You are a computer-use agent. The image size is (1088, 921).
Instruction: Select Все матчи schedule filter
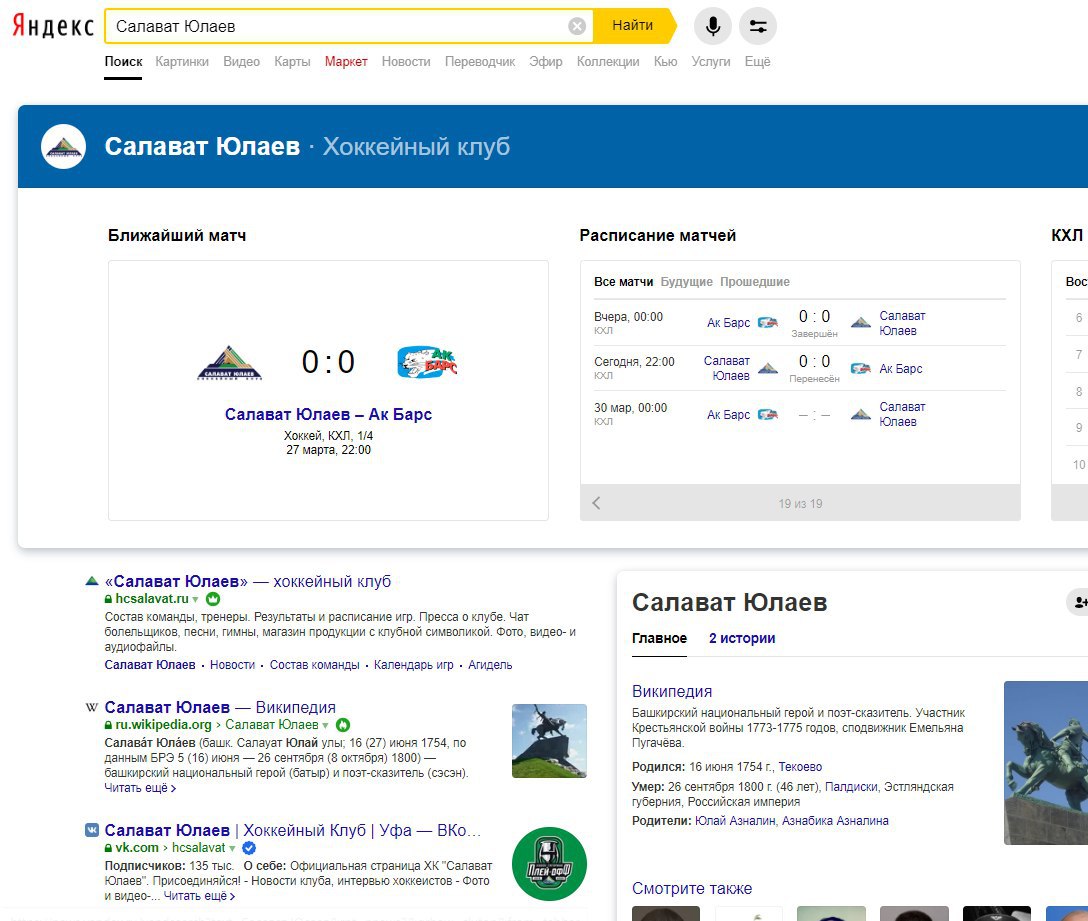tap(623, 282)
